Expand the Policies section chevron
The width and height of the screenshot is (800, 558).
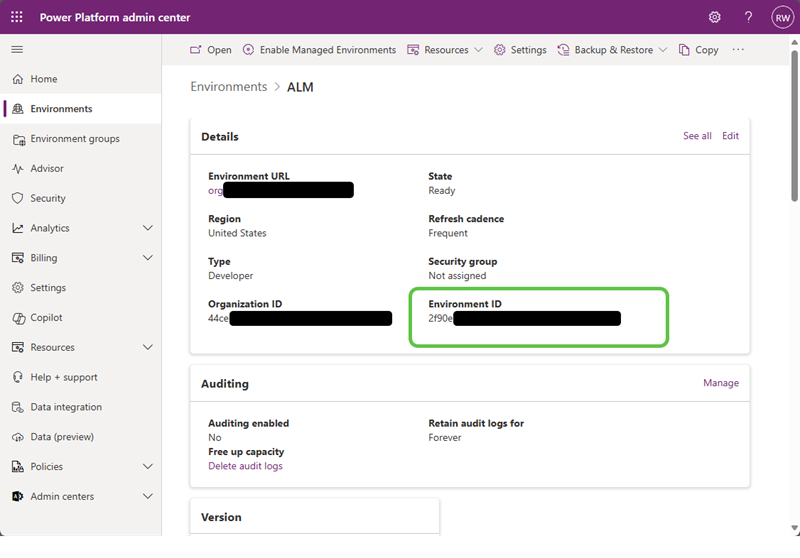148,466
